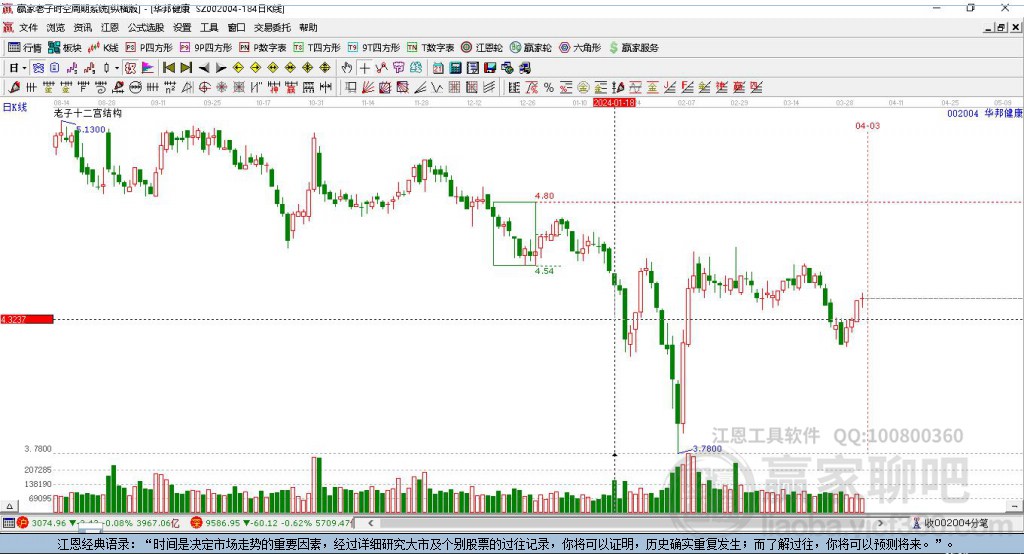
Task: Select the Gann fan lines tool
Action: [x=369, y=87]
